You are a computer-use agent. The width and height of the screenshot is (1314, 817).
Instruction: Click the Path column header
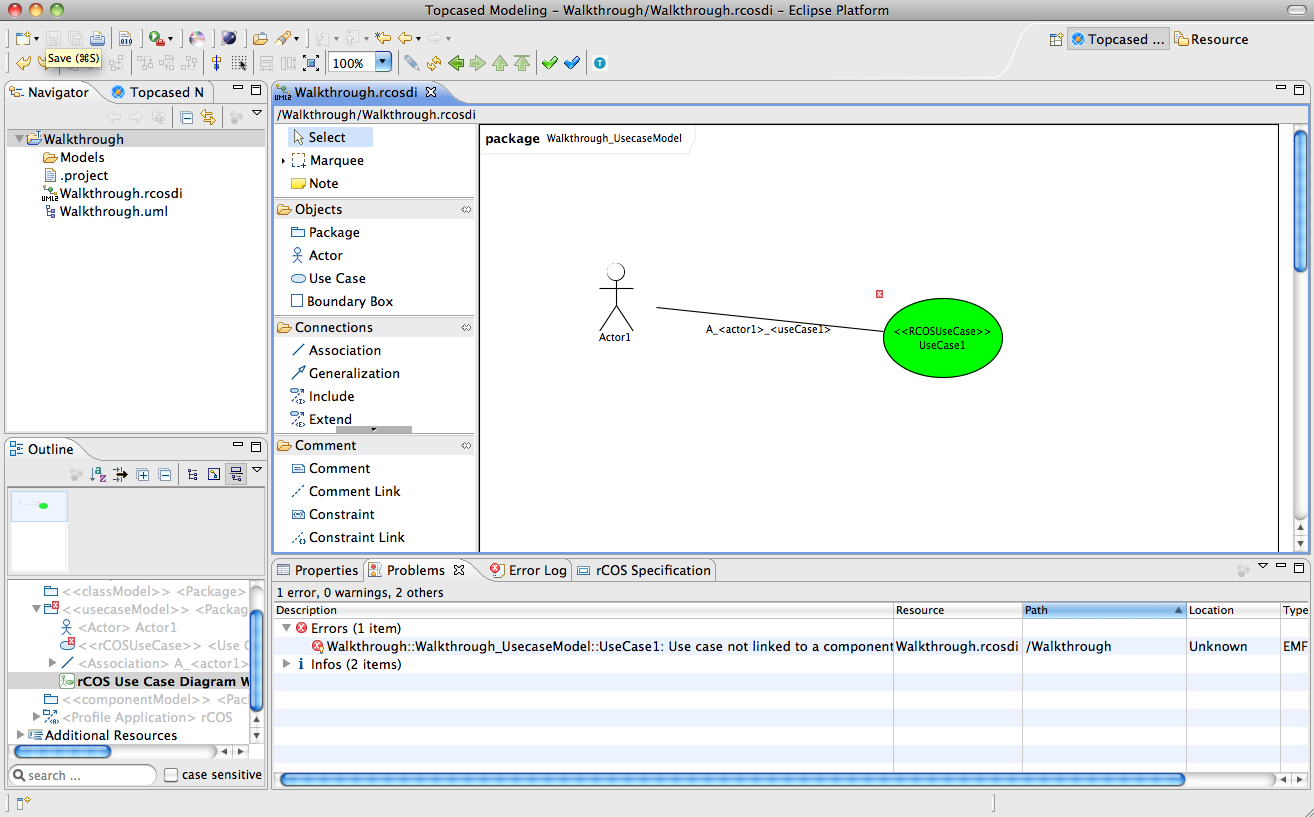click(x=1104, y=610)
